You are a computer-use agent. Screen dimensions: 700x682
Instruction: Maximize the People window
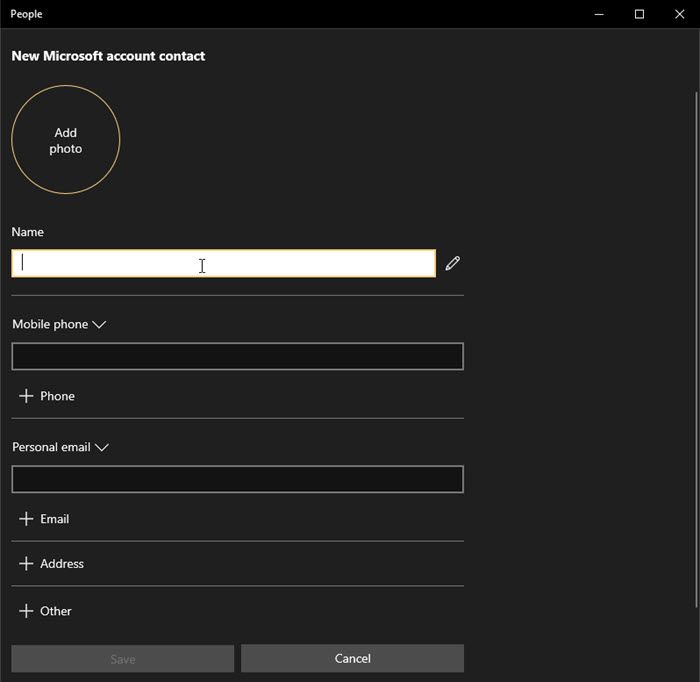(639, 14)
